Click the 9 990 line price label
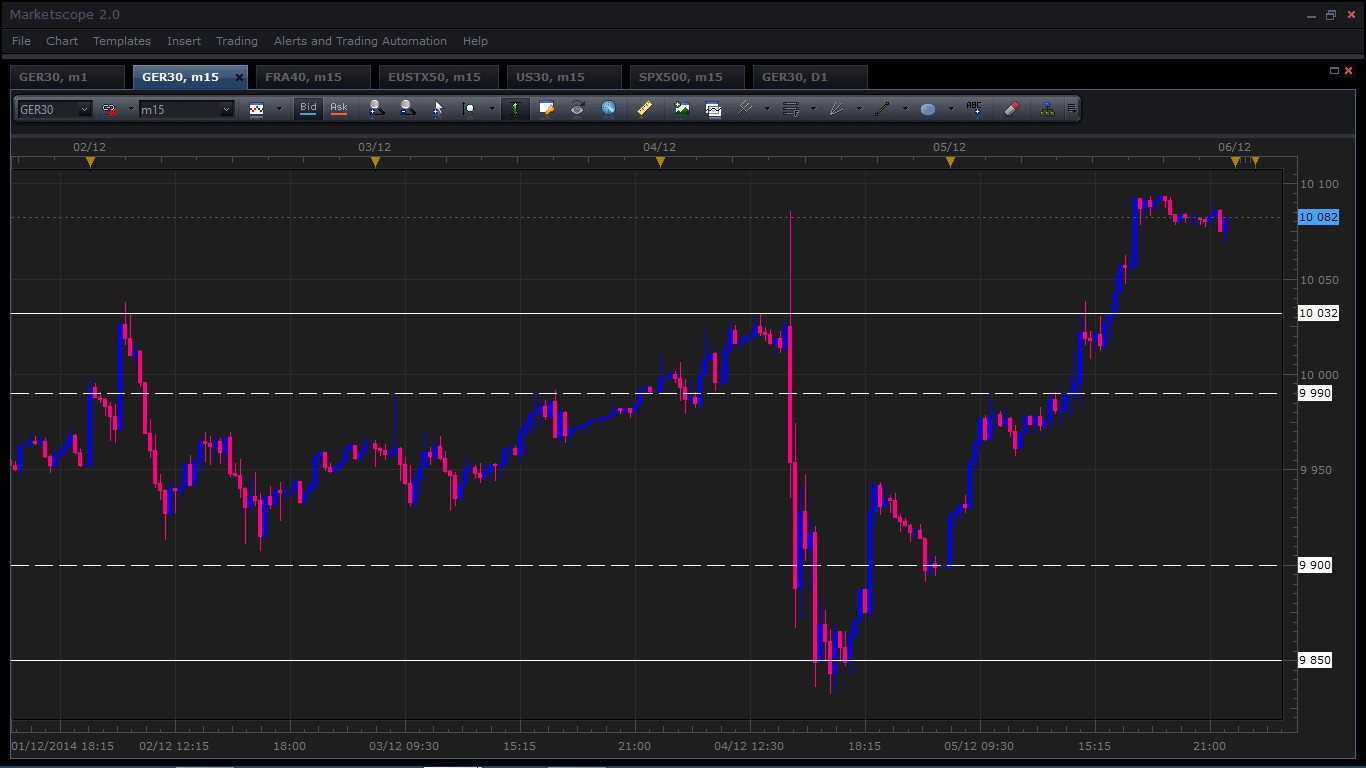 tap(1315, 393)
